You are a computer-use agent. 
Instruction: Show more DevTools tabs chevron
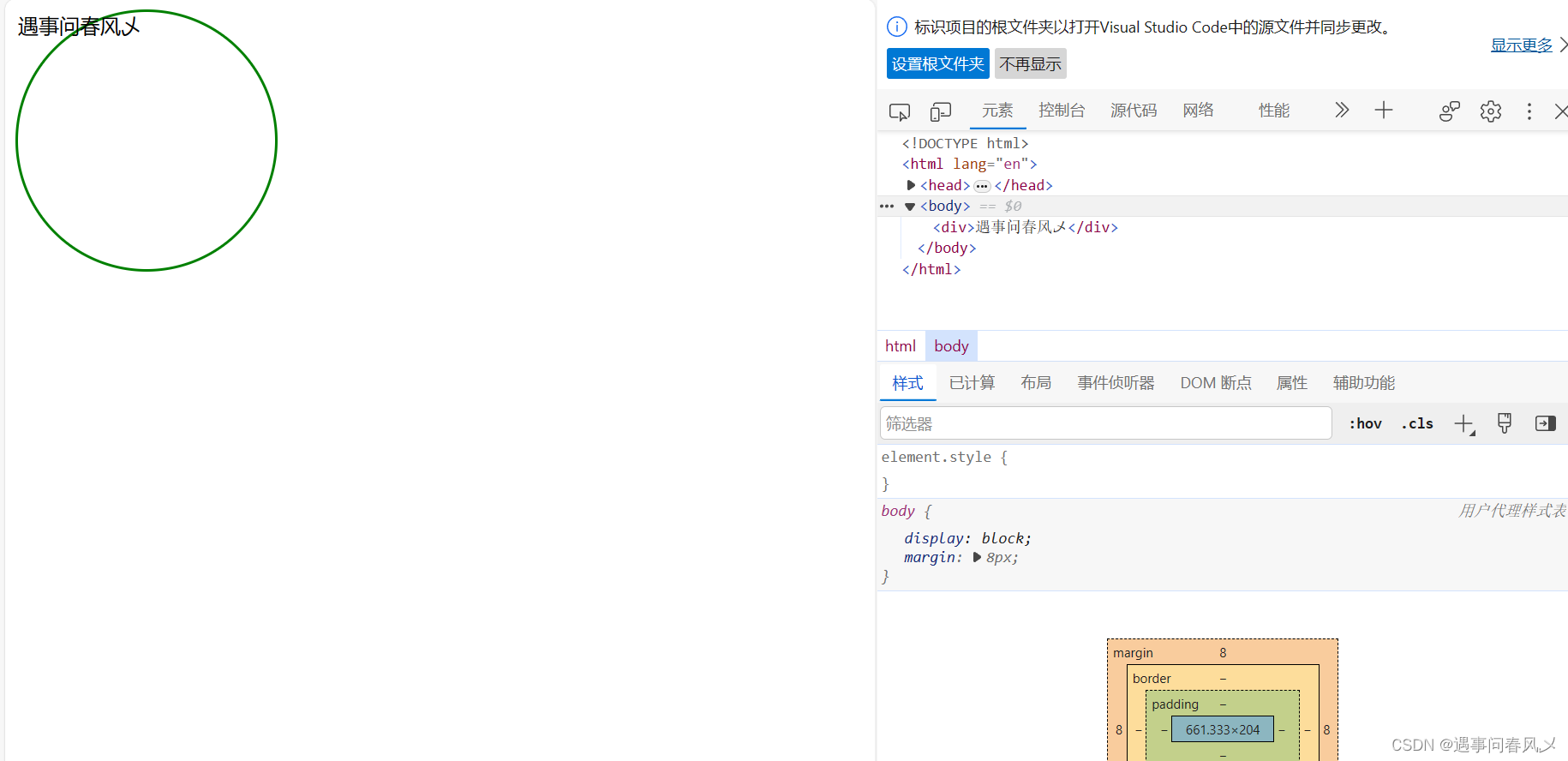coord(1342,110)
